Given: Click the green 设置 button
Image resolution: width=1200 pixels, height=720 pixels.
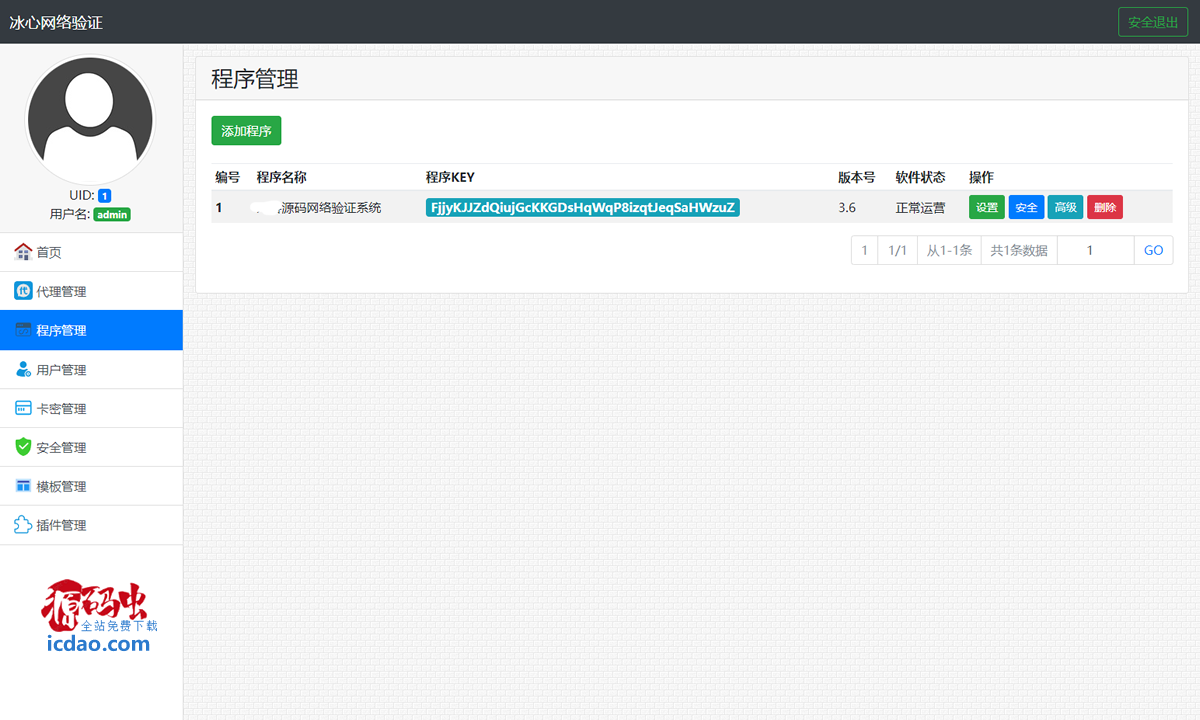Looking at the screenshot, I should pyautogui.click(x=987, y=207).
